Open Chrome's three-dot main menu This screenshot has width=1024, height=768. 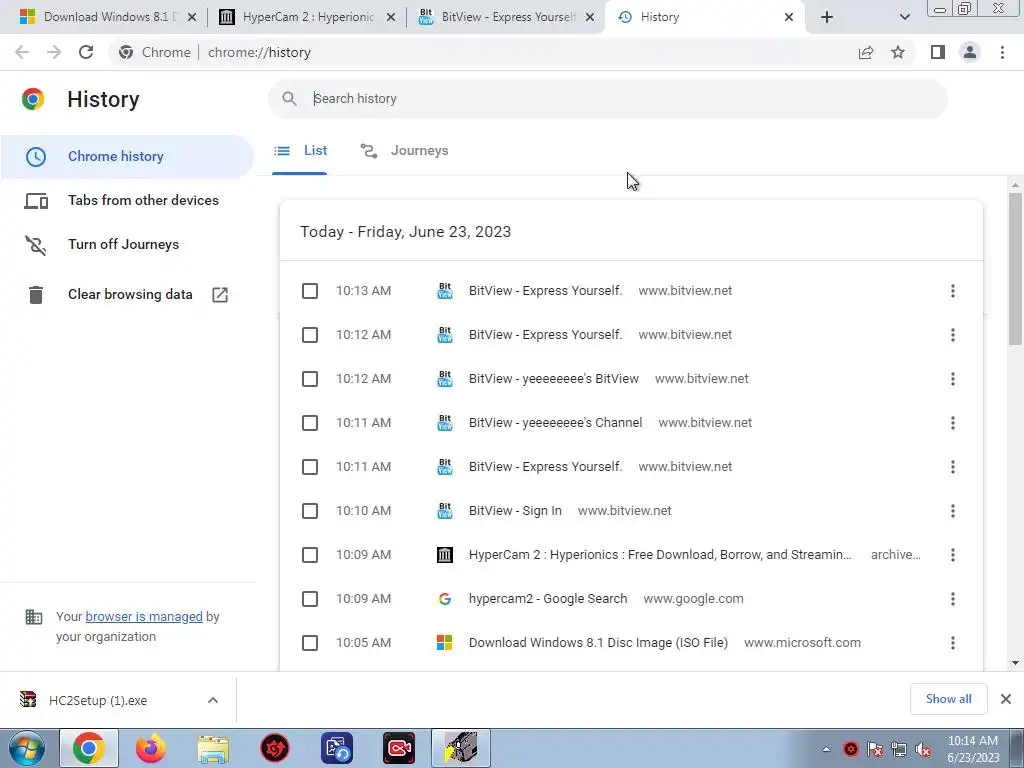[1002, 52]
